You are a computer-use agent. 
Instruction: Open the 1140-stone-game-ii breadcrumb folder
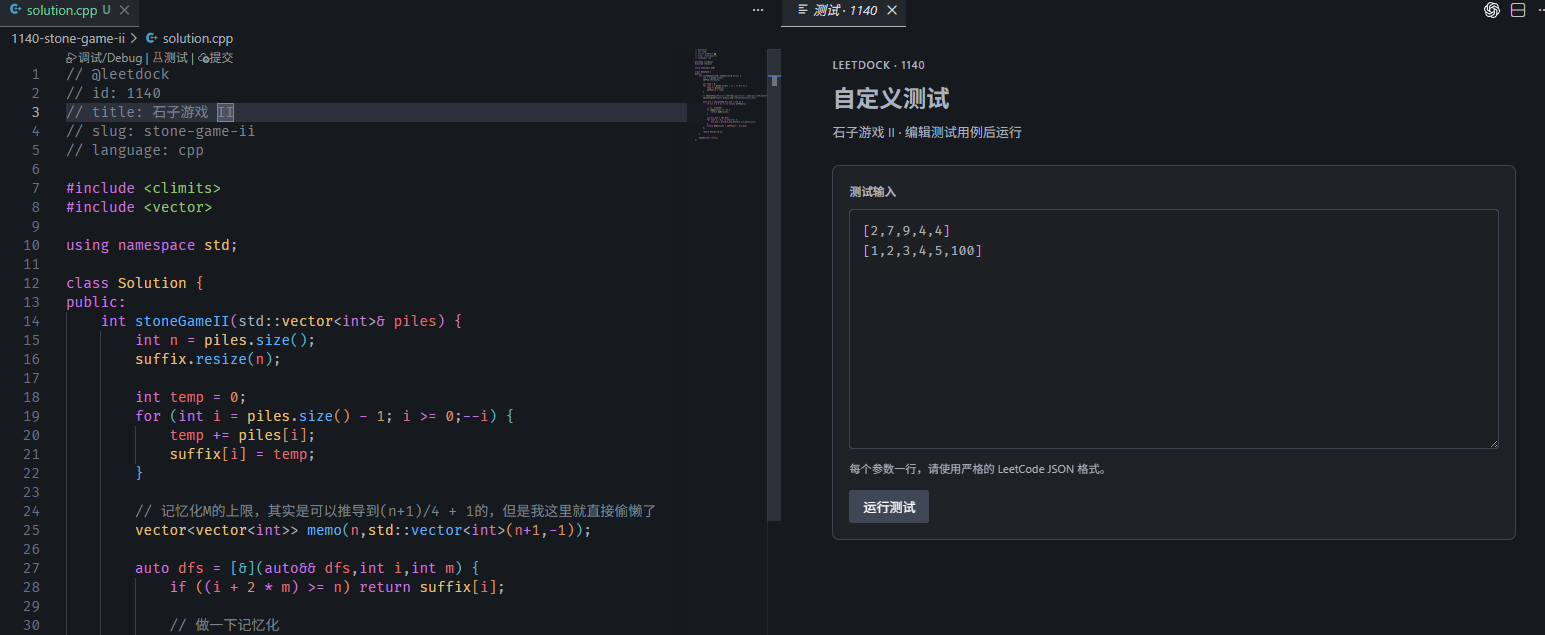tap(68, 39)
